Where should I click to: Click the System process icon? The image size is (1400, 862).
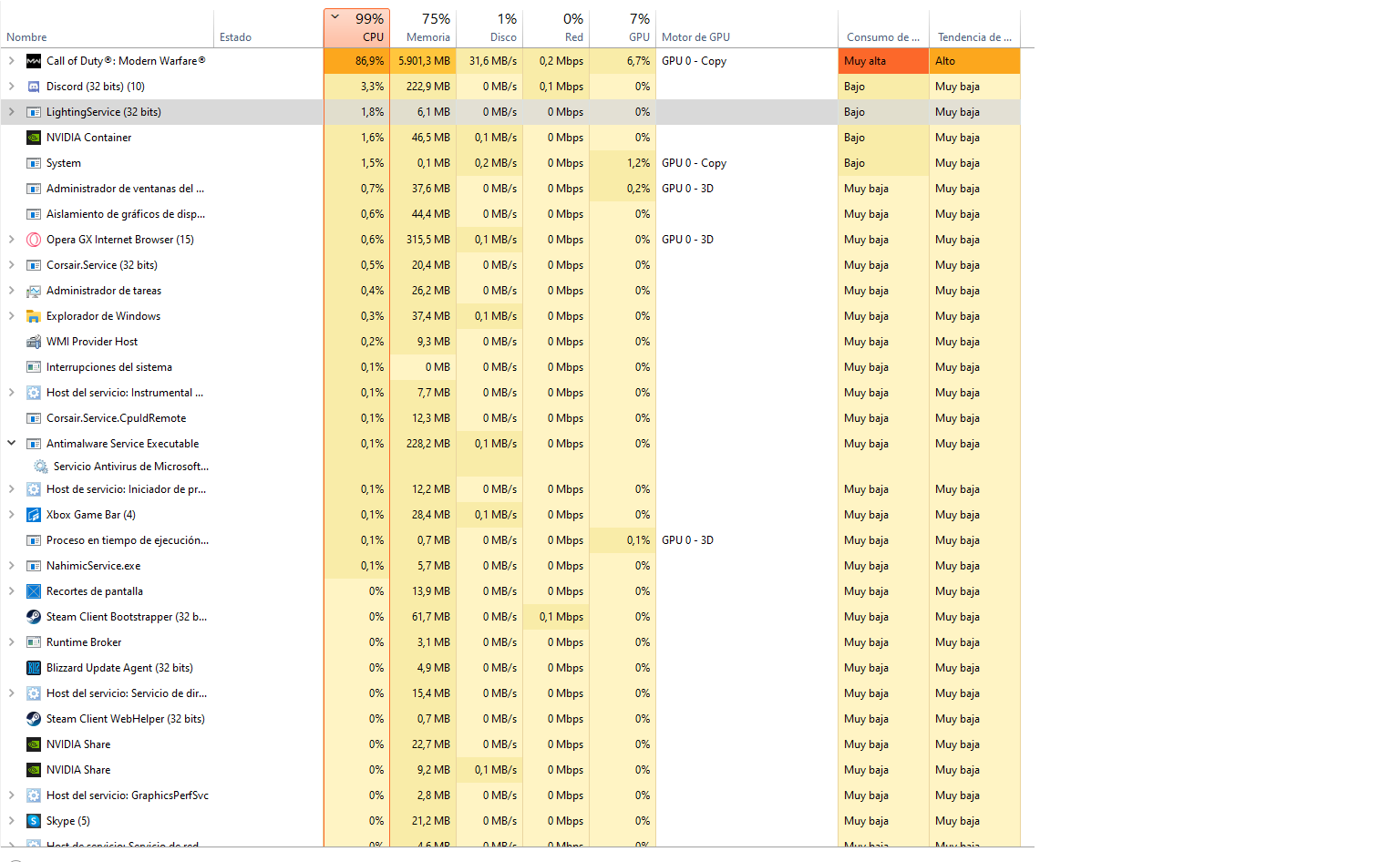pos(34,163)
